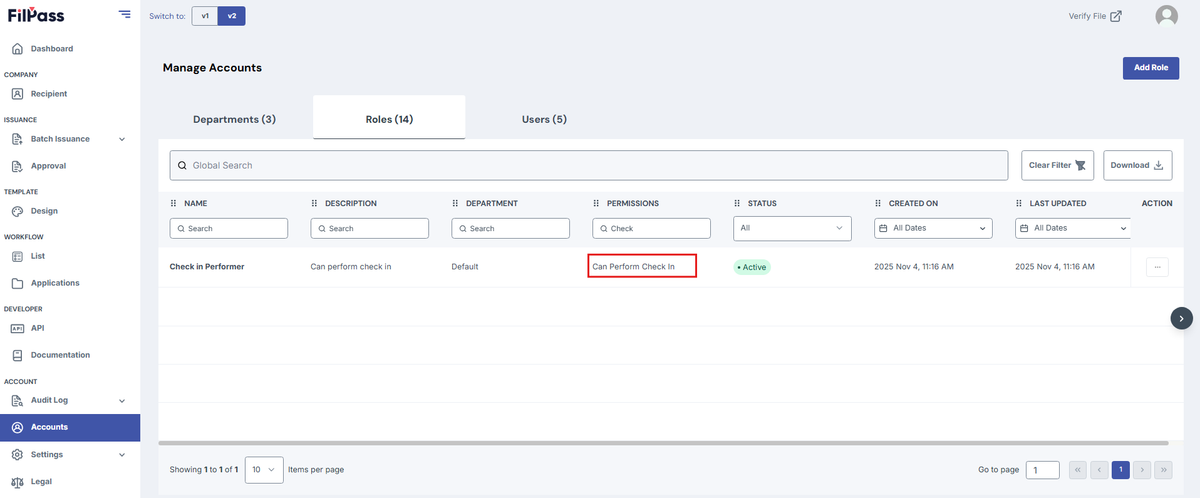The image size is (1200, 498).
Task: Click the Applications folder icon
Action: click(17, 283)
